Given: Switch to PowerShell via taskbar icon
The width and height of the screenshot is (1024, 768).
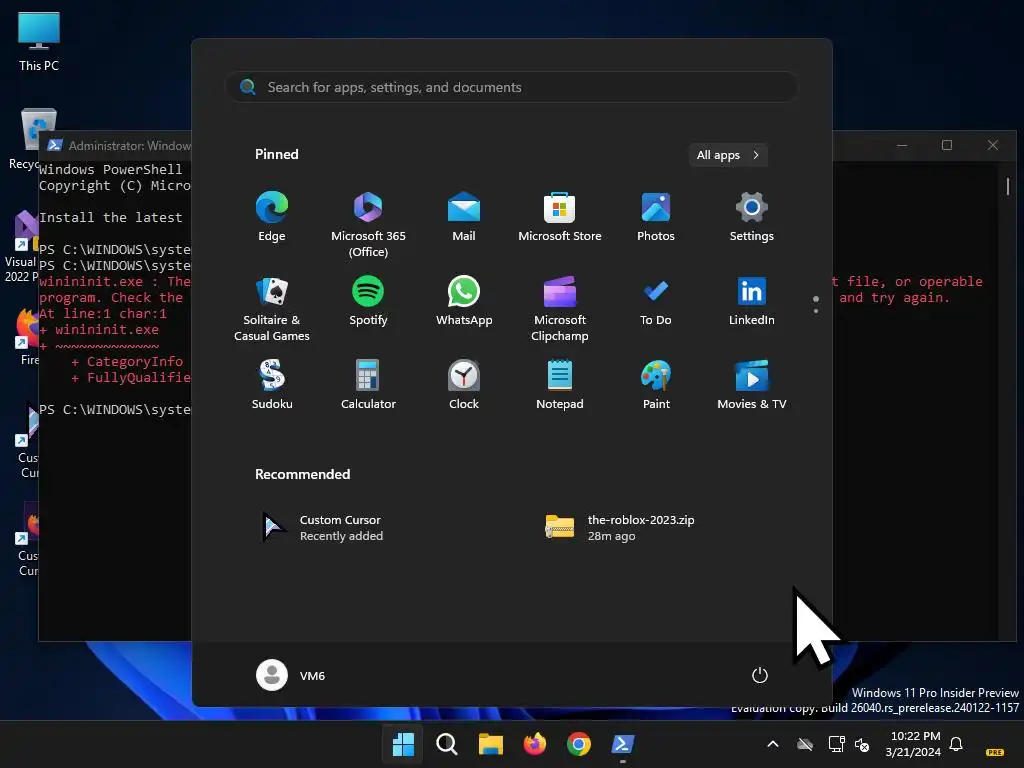Looking at the screenshot, I should (622, 744).
